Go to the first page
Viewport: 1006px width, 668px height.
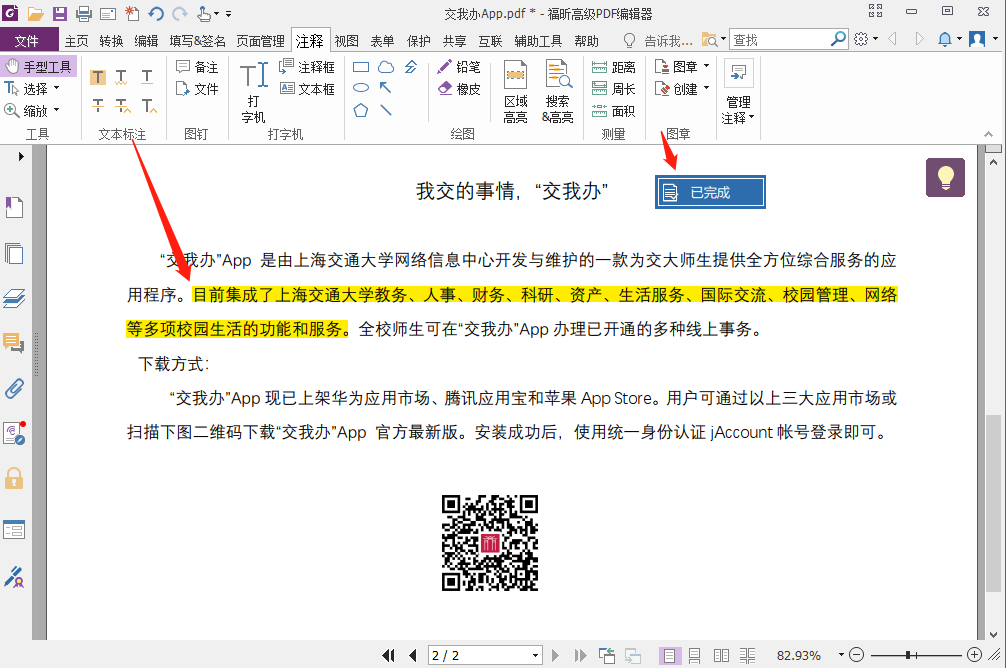click(x=388, y=655)
